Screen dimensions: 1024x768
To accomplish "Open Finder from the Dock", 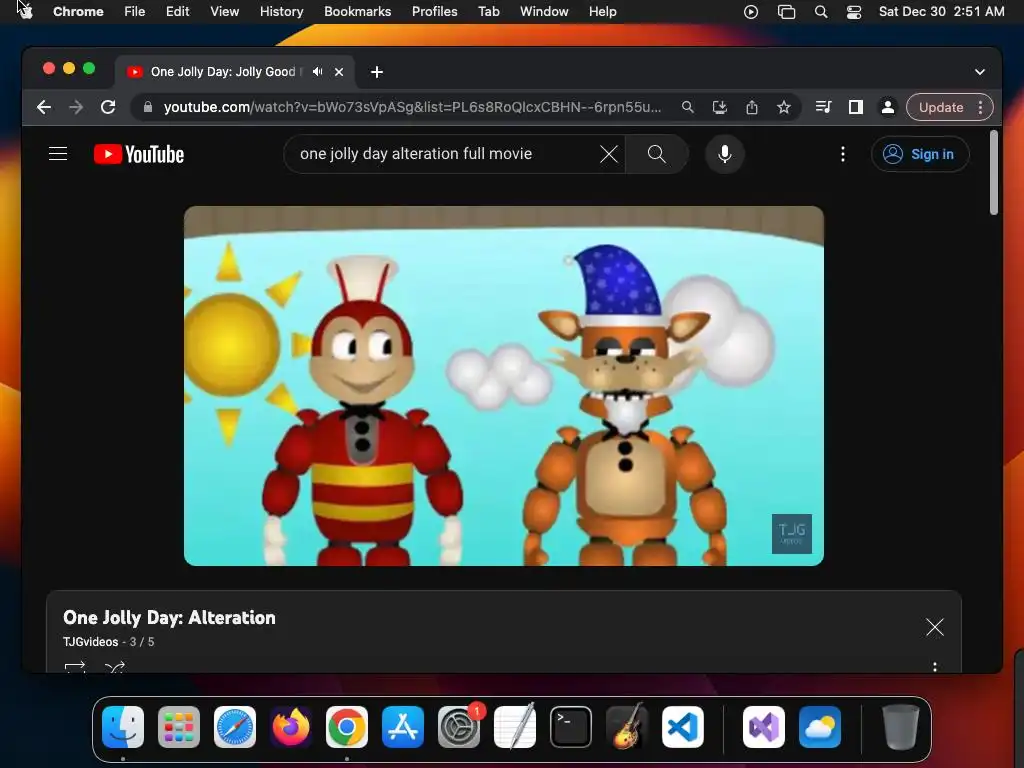I will point(123,727).
